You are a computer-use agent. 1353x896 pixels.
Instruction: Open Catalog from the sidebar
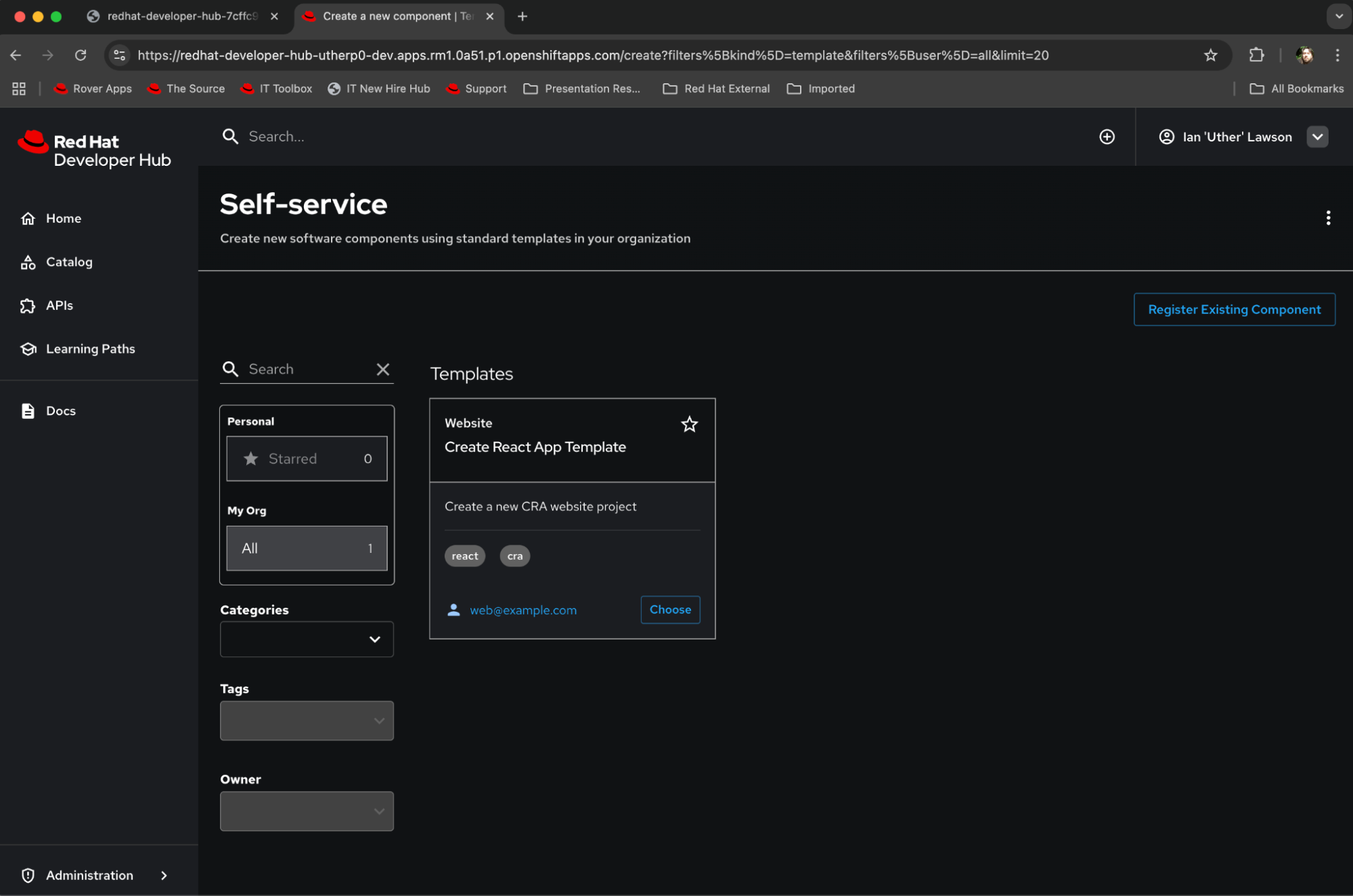[68, 262]
